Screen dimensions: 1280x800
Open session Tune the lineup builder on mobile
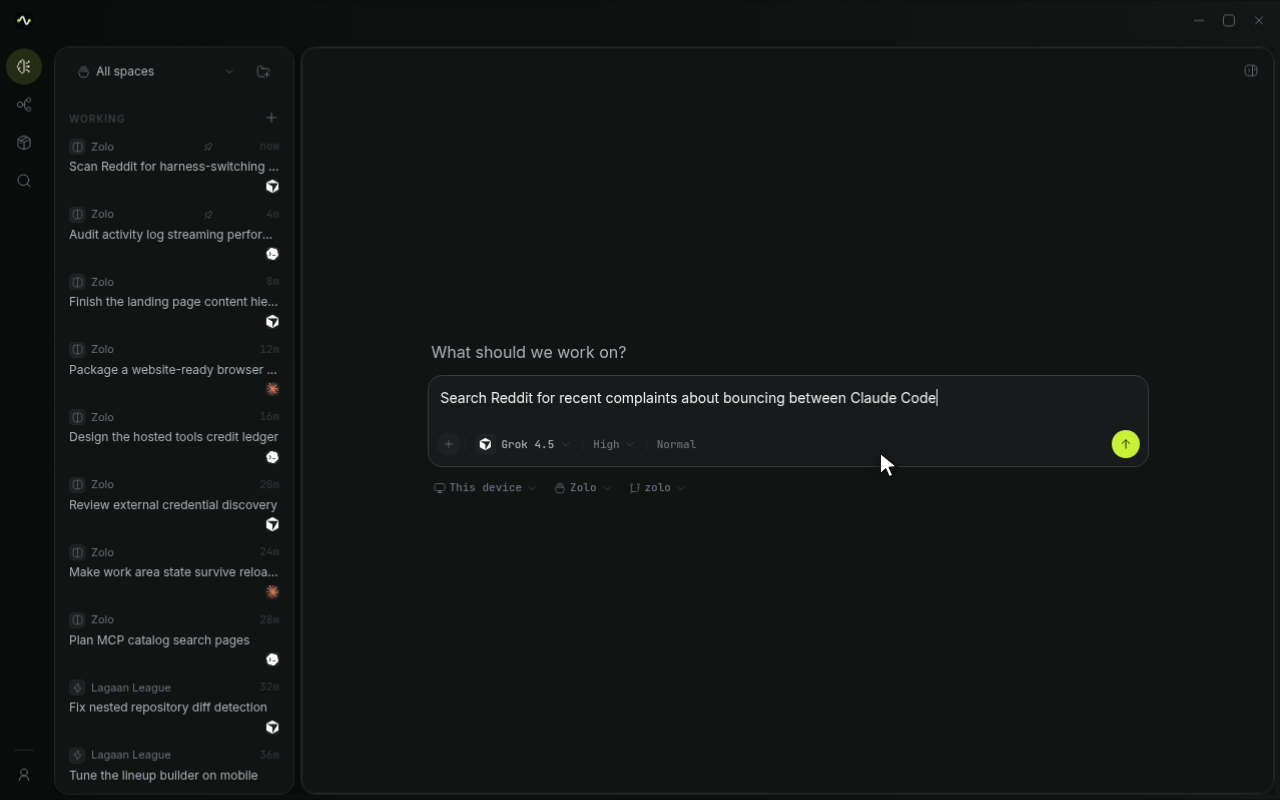[x=174, y=768]
